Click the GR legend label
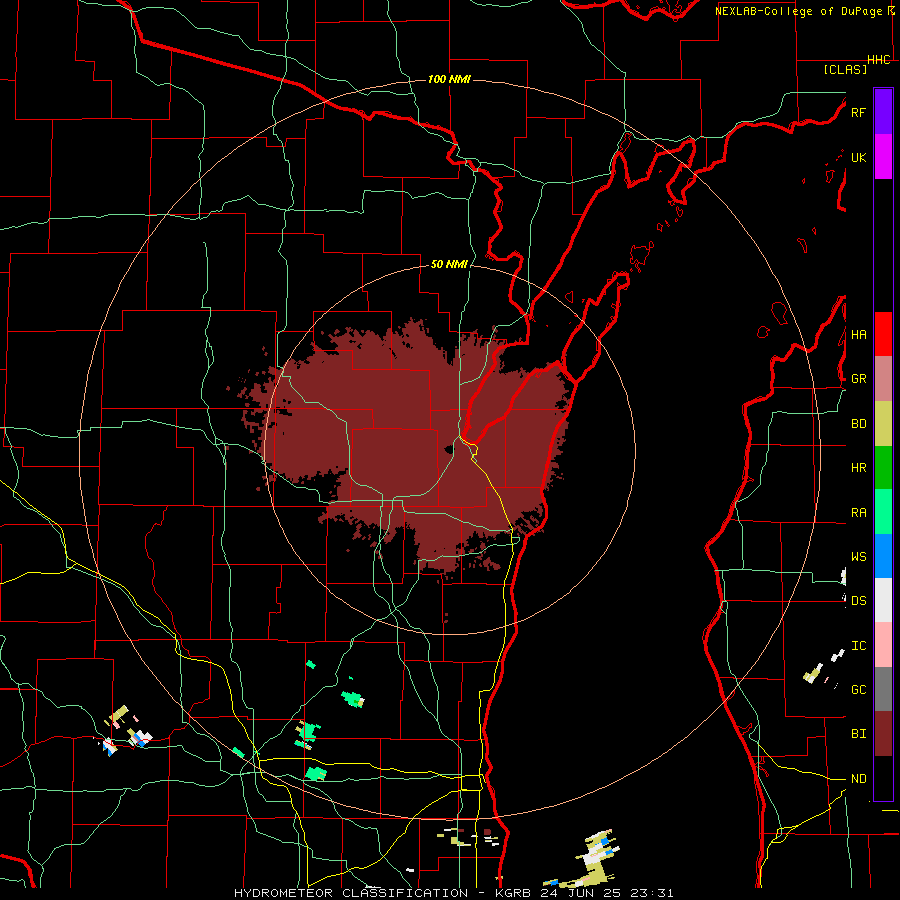The width and height of the screenshot is (900, 900). 858,379
